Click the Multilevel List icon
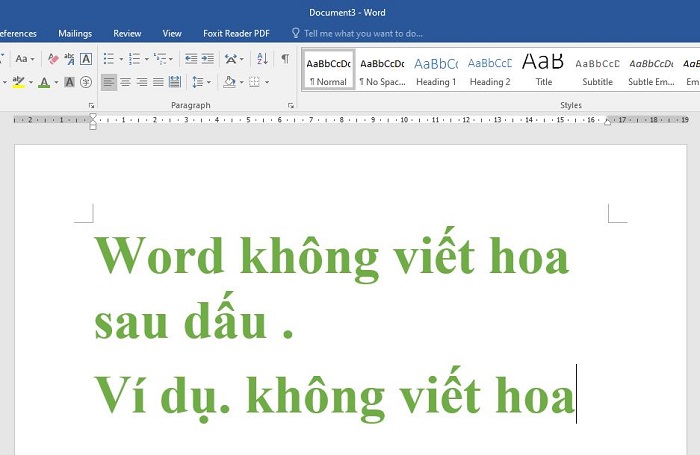The width and height of the screenshot is (700, 455). (x=160, y=59)
